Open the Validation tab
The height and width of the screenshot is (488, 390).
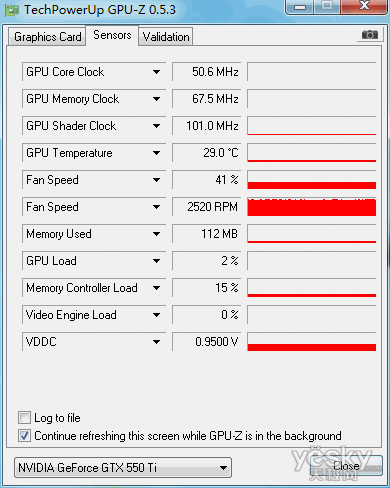166,37
